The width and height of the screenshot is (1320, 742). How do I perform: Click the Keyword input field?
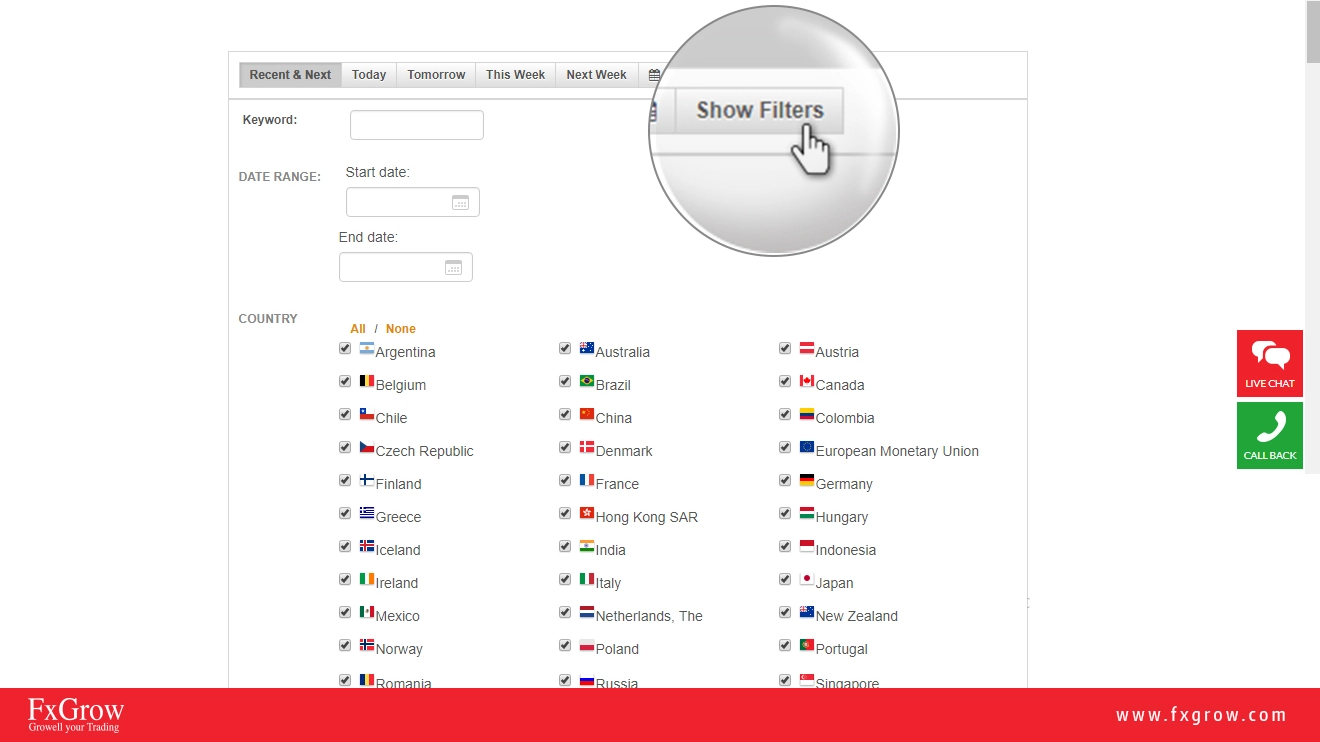(x=416, y=125)
